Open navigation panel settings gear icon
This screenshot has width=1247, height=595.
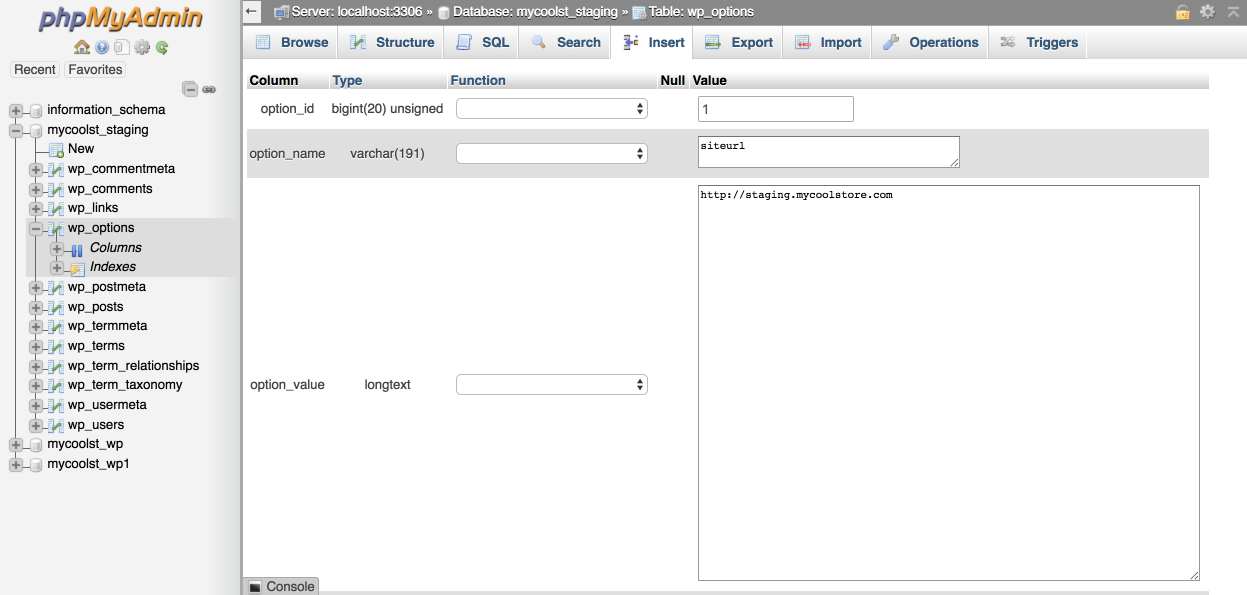[x=142, y=47]
